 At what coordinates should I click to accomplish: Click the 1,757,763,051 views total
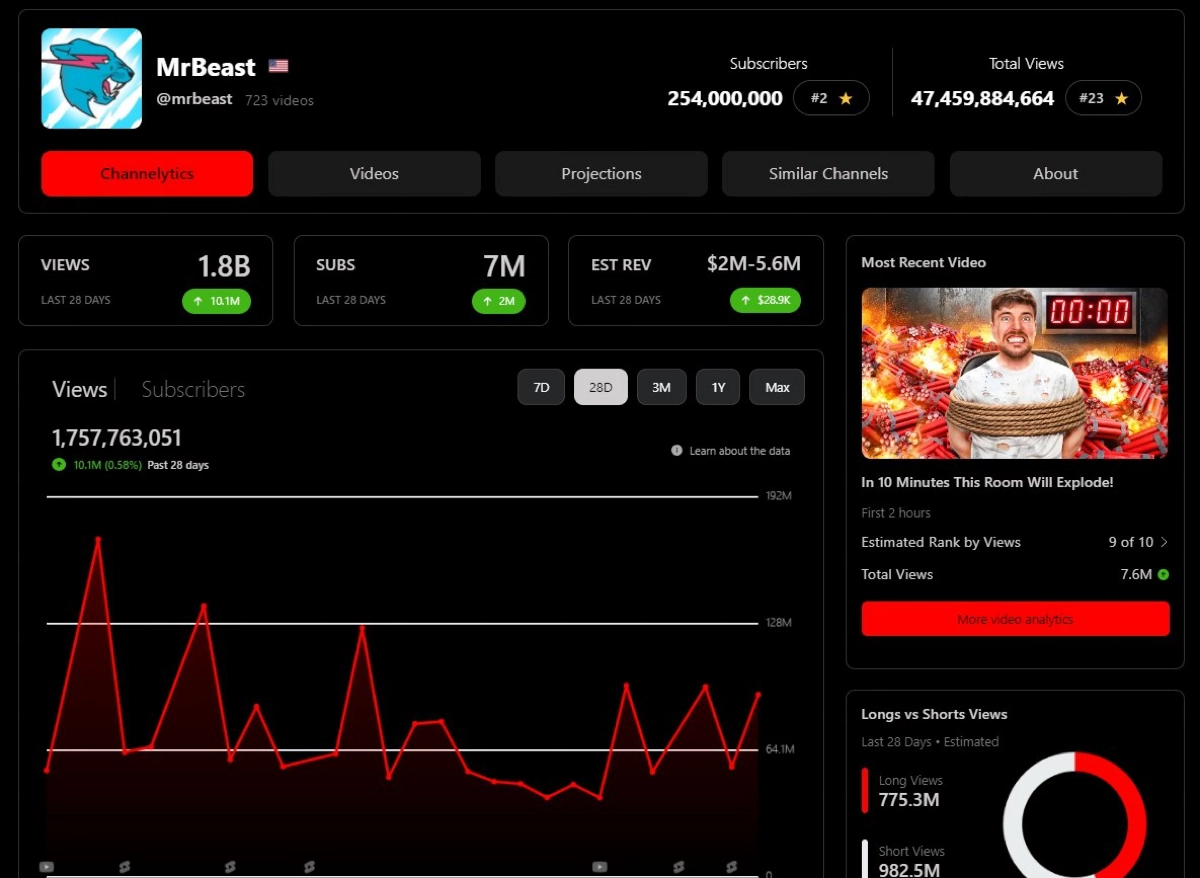[117, 438]
